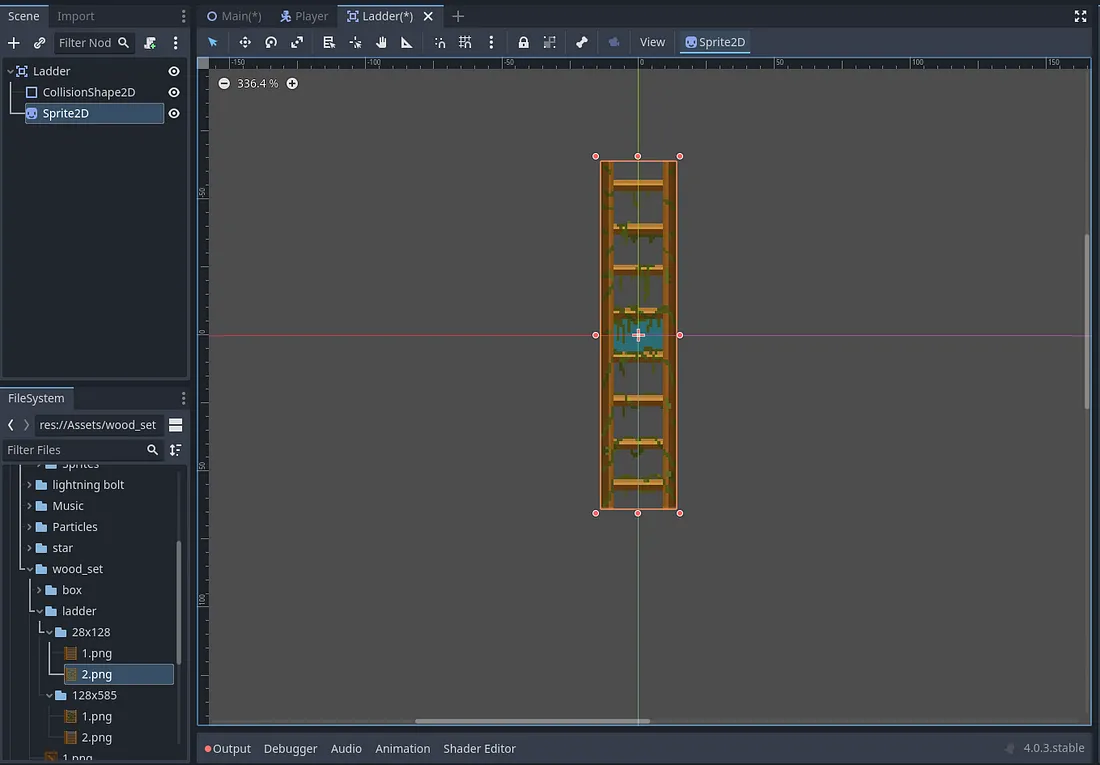Open the Audio bottom panel
Image resolution: width=1100 pixels, height=765 pixels.
pos(347,749)
